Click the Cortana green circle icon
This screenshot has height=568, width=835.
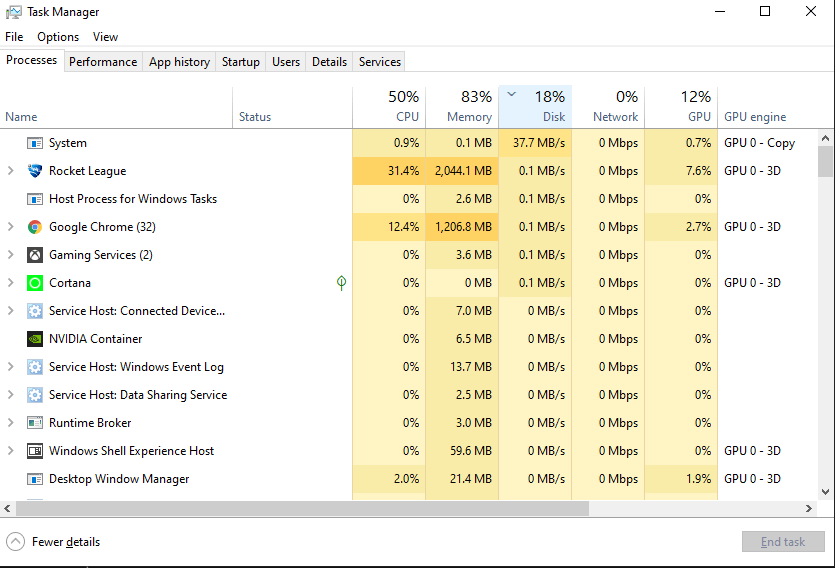35,283
